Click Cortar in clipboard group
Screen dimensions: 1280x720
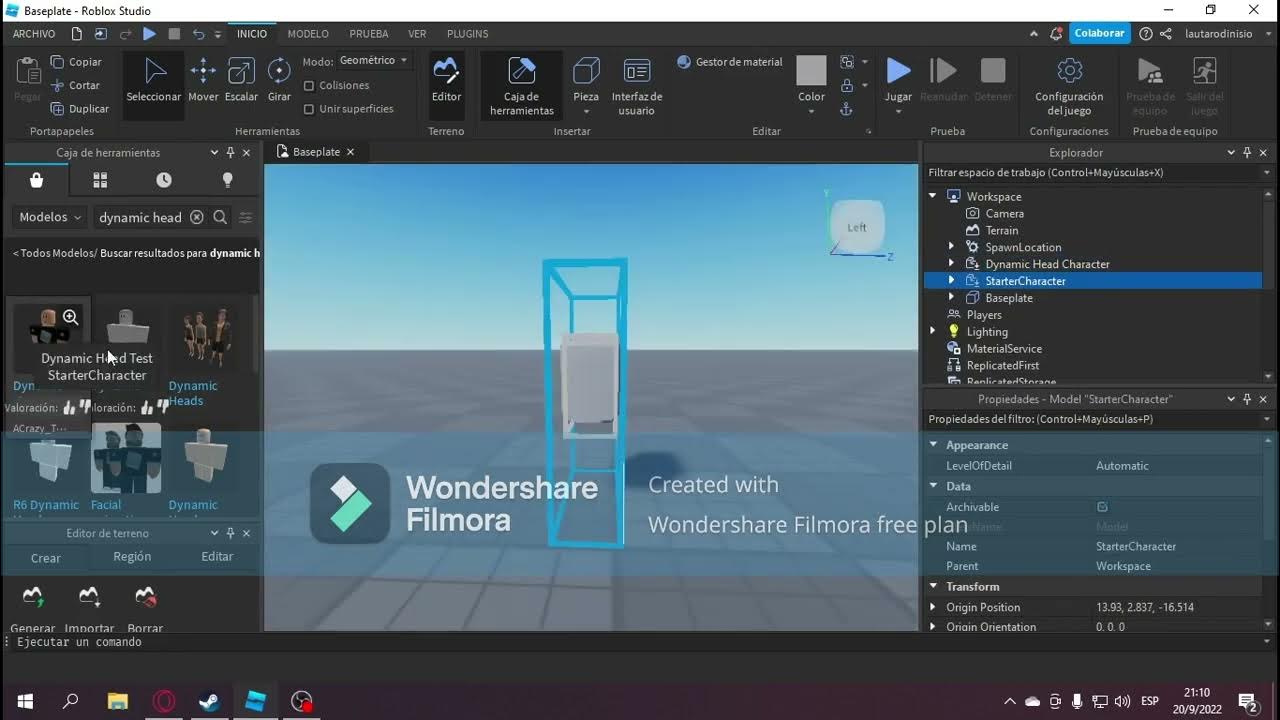[x=75, y=86]
